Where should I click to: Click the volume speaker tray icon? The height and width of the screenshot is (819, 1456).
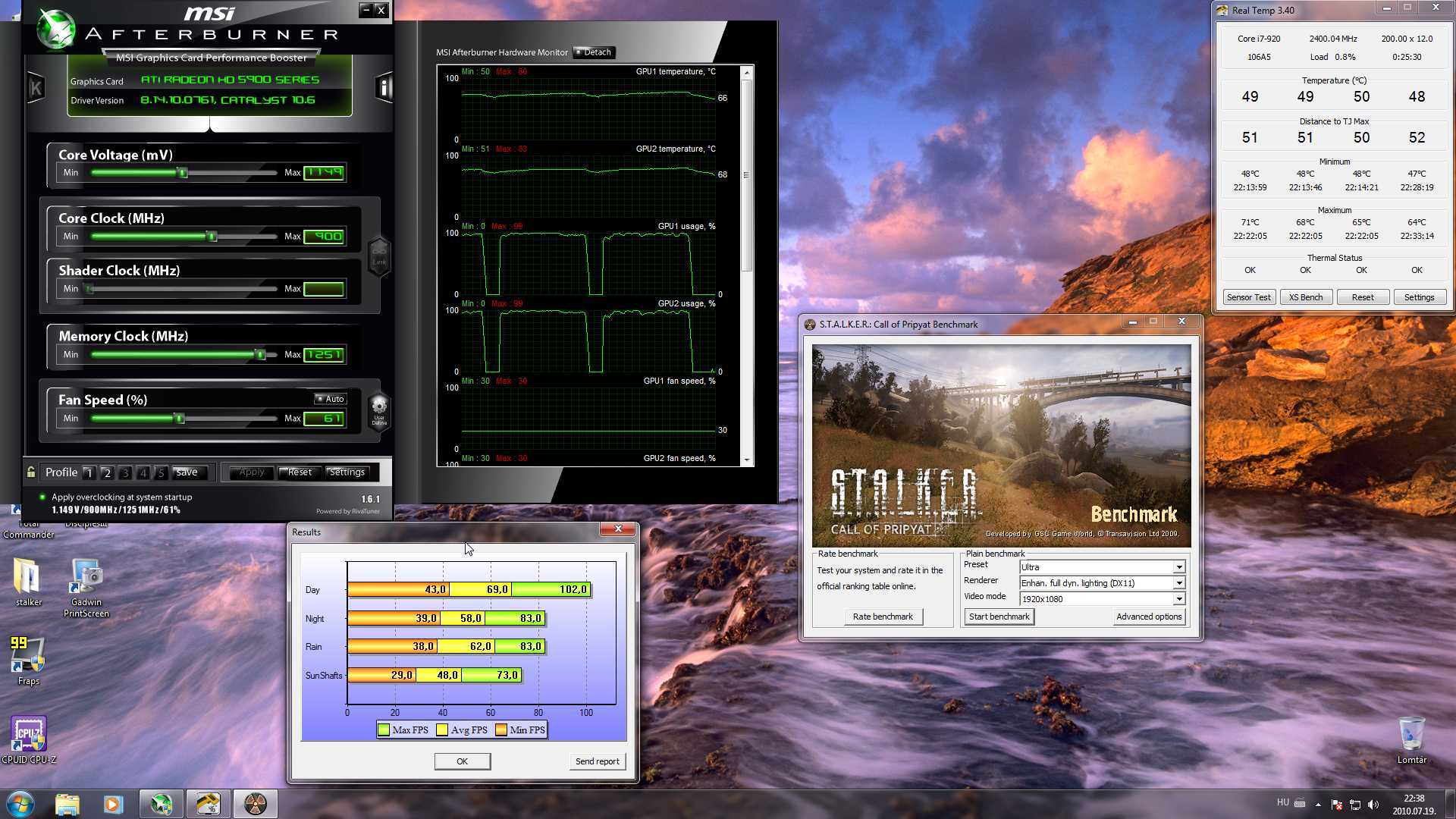[x=1373, y=804]
